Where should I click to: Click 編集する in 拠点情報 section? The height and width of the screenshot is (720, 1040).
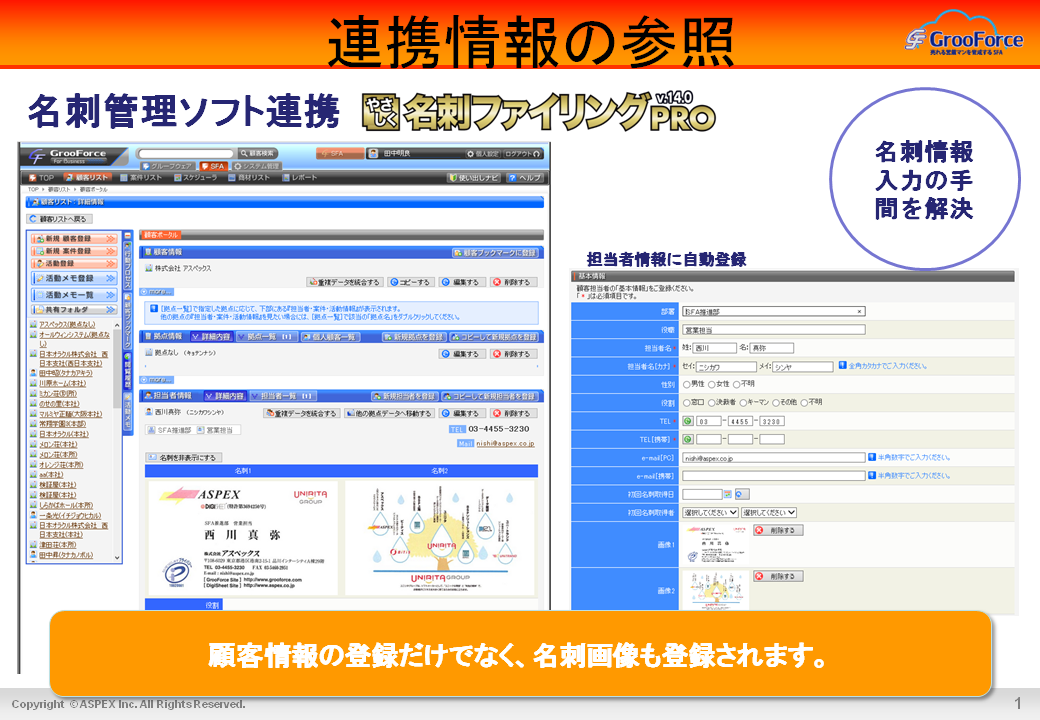(x=460, y=354)
